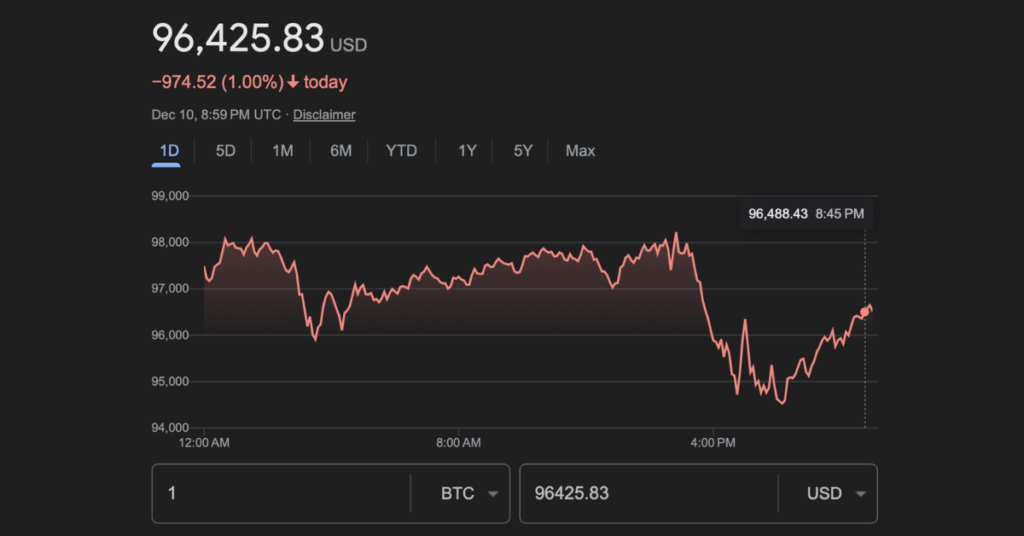Image resolution: width=1024 pixels, height=536 pixels.
Task: Show the Max time range
Action: coord(580,151)
